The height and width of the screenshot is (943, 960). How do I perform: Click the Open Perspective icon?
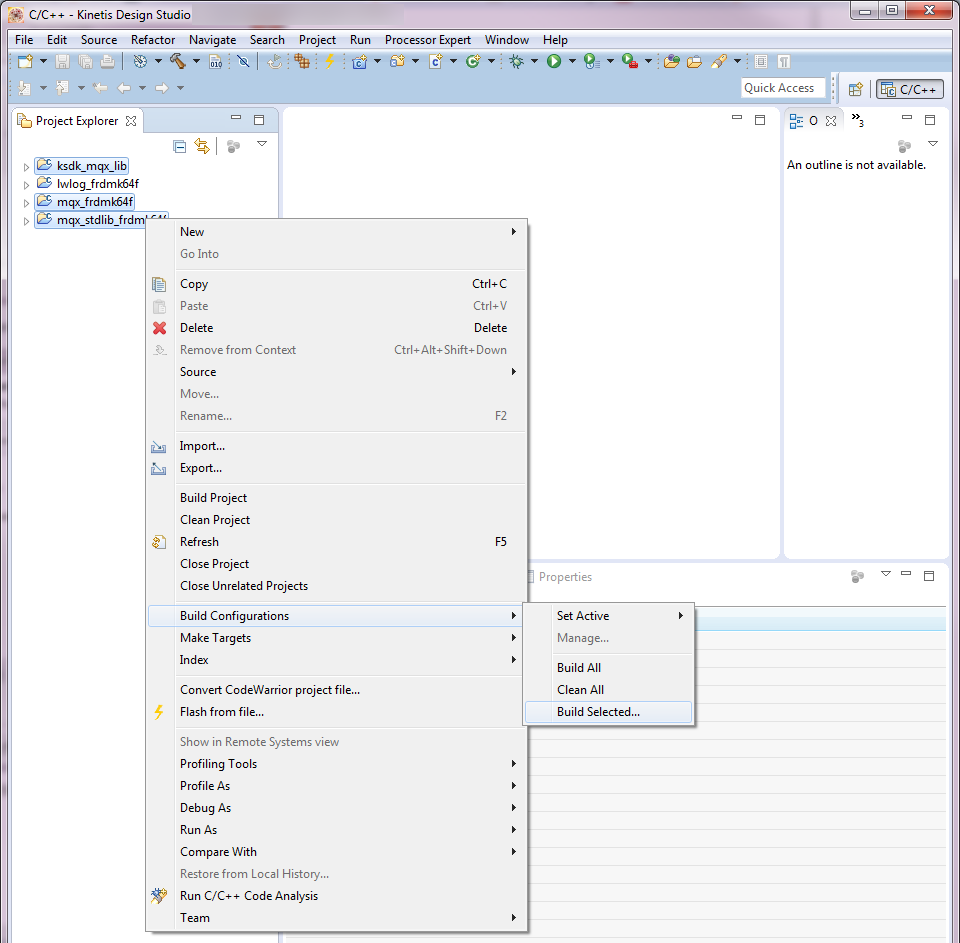[x=855, y=89]
